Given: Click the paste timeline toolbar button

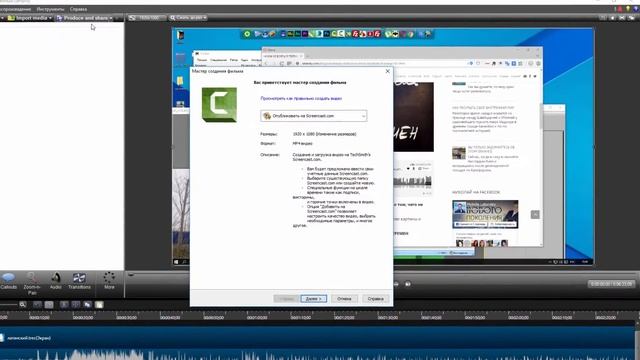Looking at the screenshot, I should [x=99, y=304].
